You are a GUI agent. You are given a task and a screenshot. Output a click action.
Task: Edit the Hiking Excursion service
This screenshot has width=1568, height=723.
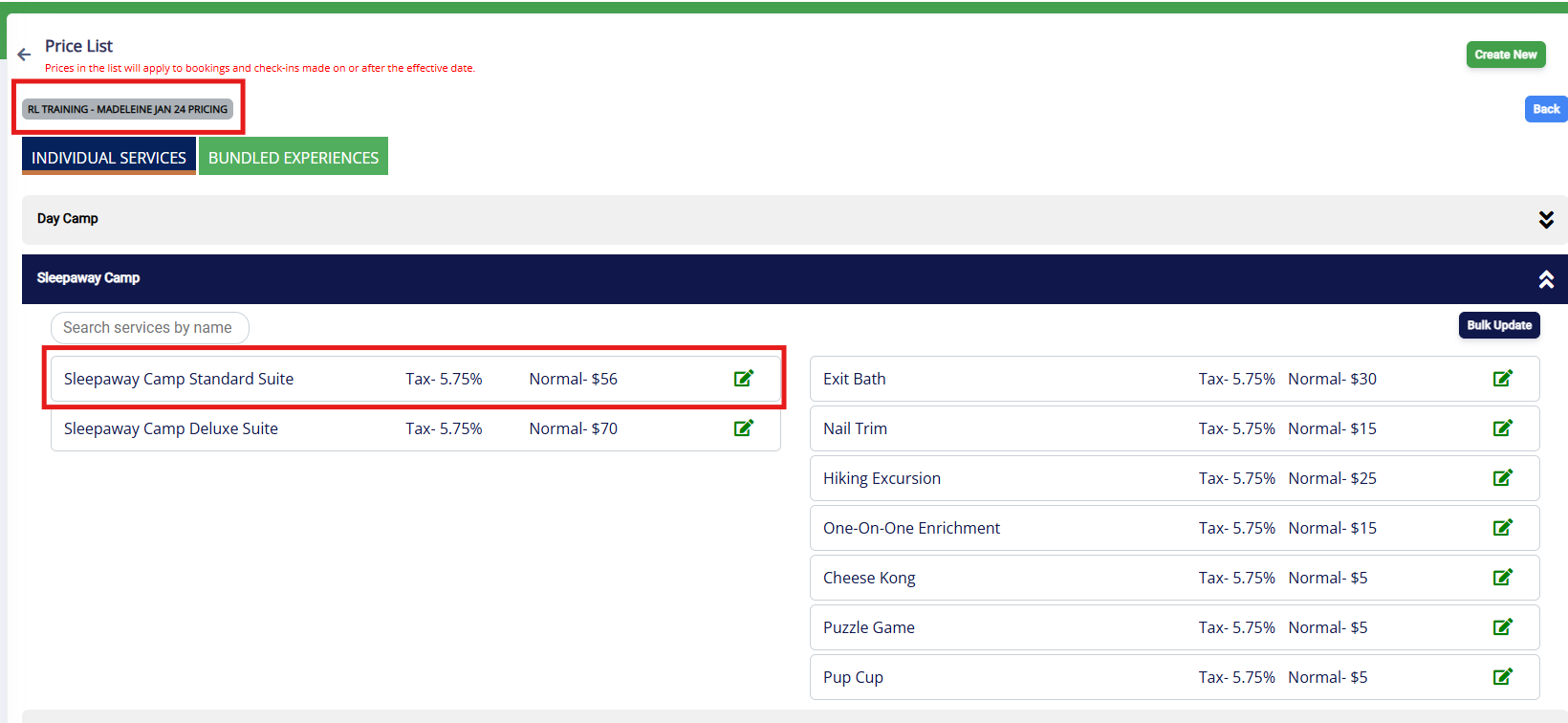pos(1503,478)
